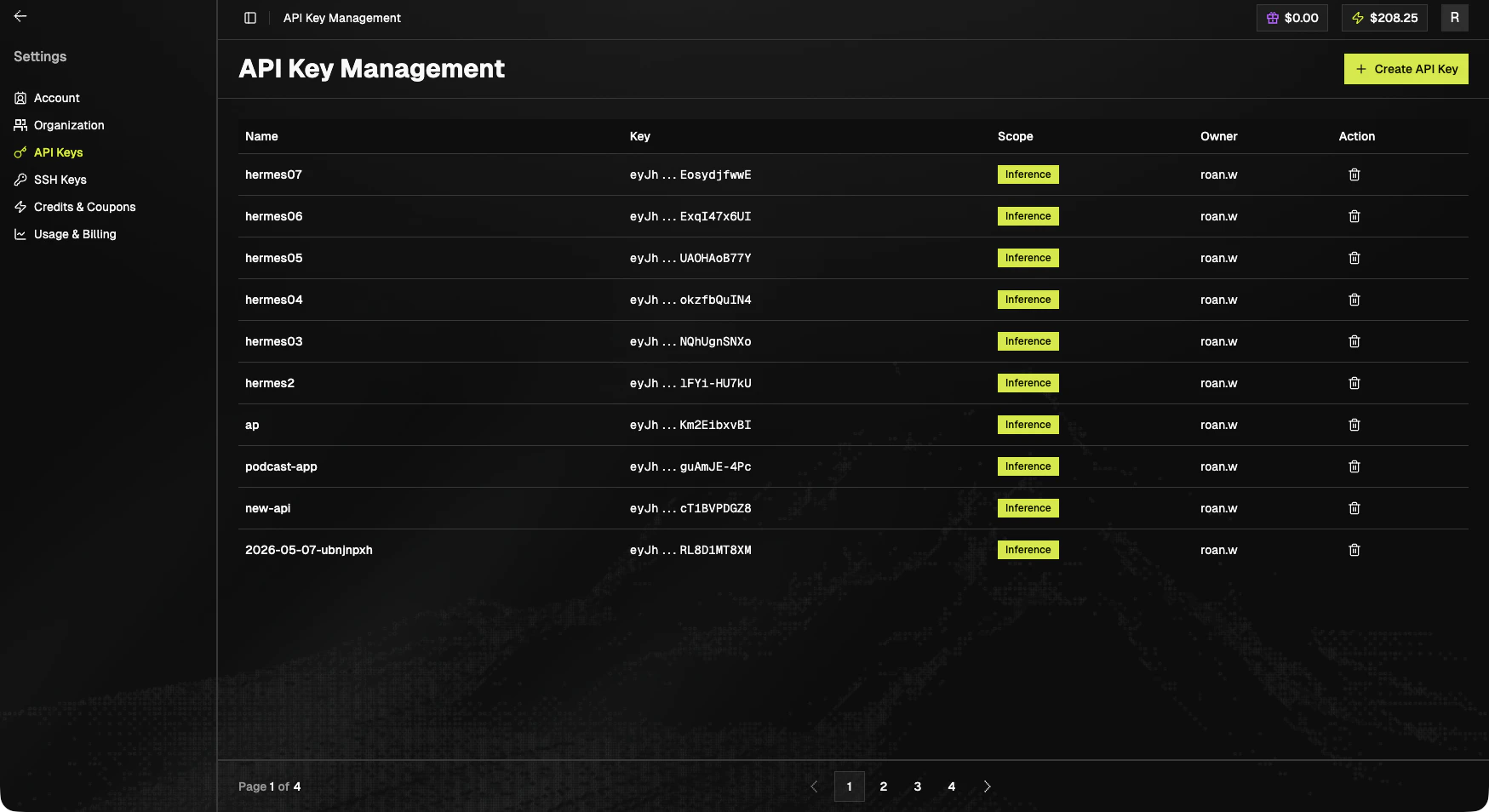The image size is (1489, 812).
Task: Jump to page 2
Action: click(x=884, y=786)
